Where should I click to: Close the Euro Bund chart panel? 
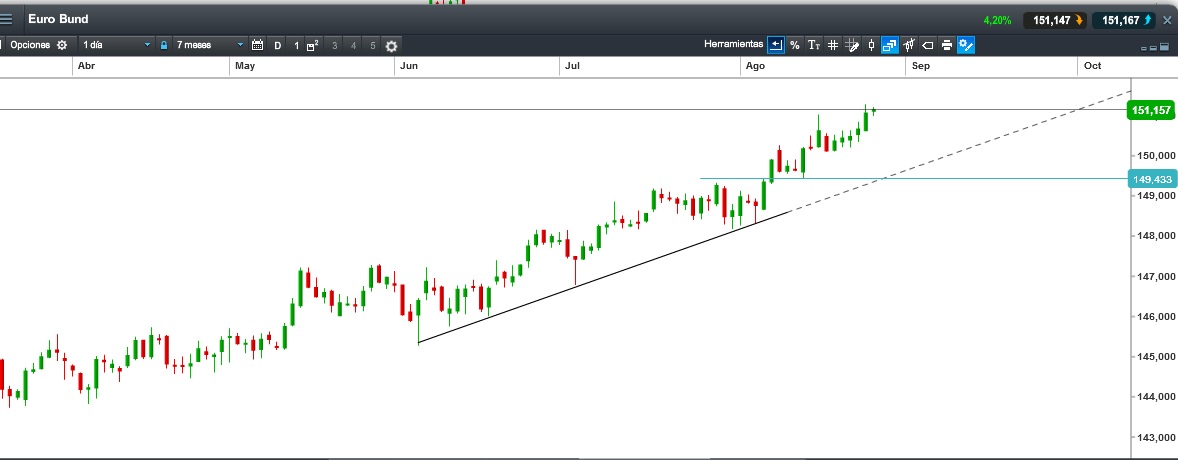tap(1167, 20)
